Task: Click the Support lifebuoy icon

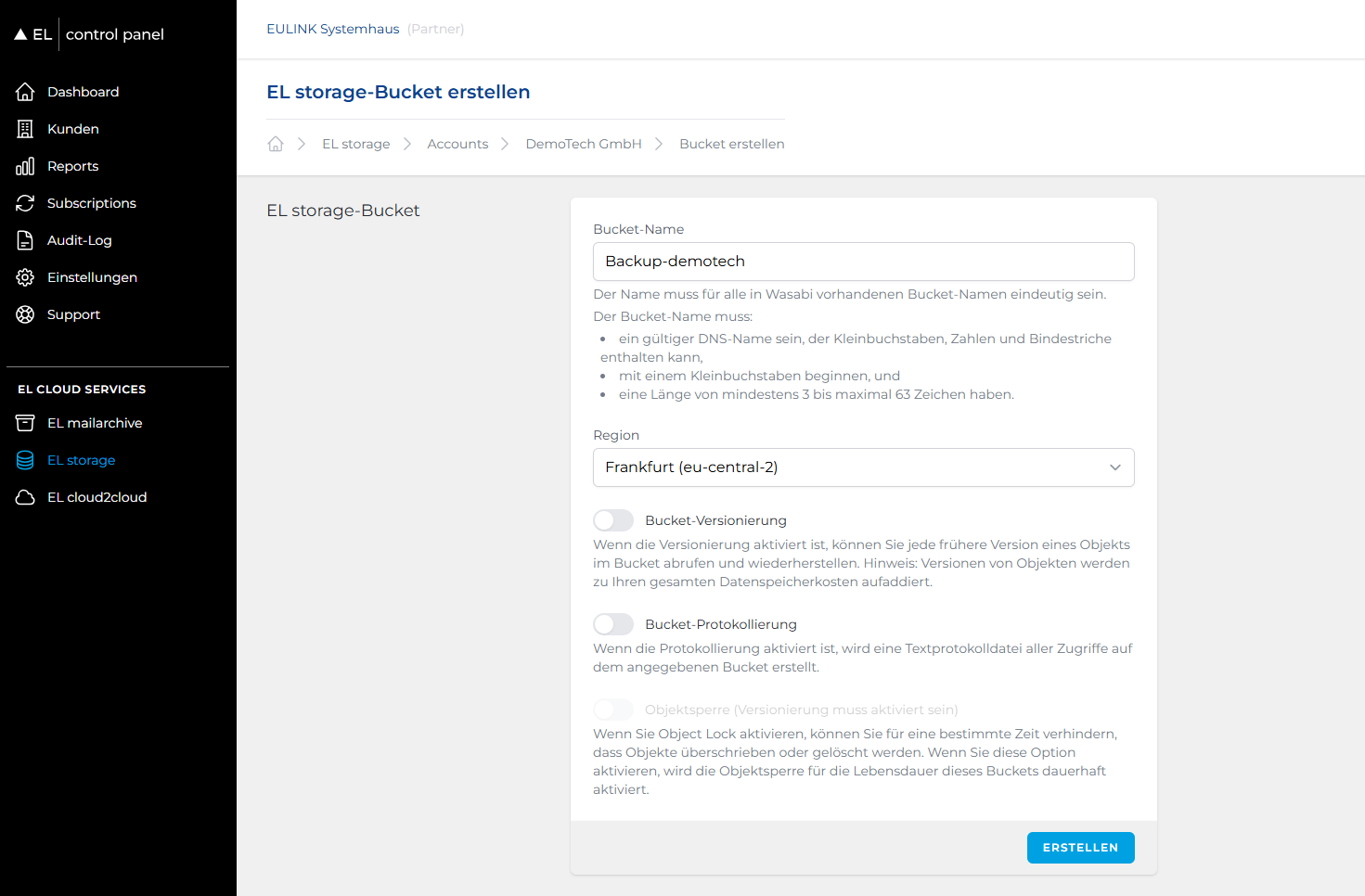Action: [25, 314]
